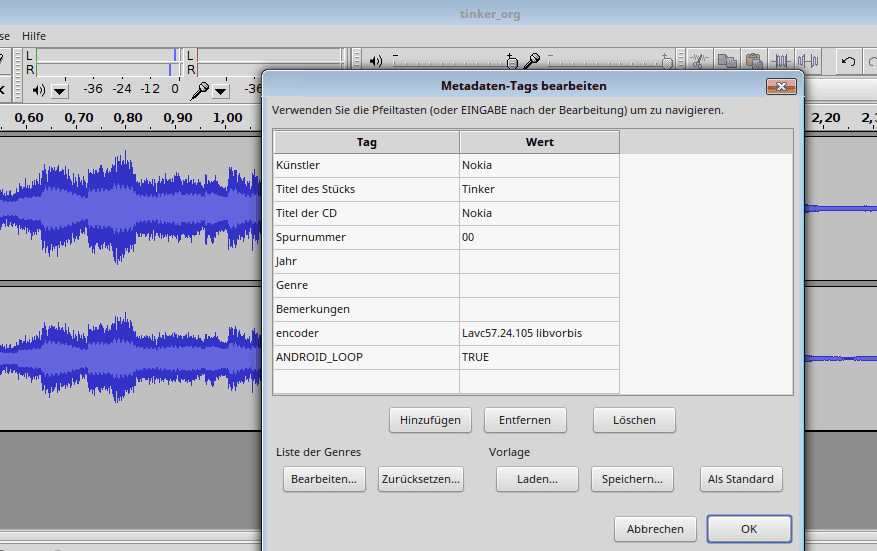
Task: Select the Titel des Stücks value 'Tinker'
Action: [x=539, y=190]
